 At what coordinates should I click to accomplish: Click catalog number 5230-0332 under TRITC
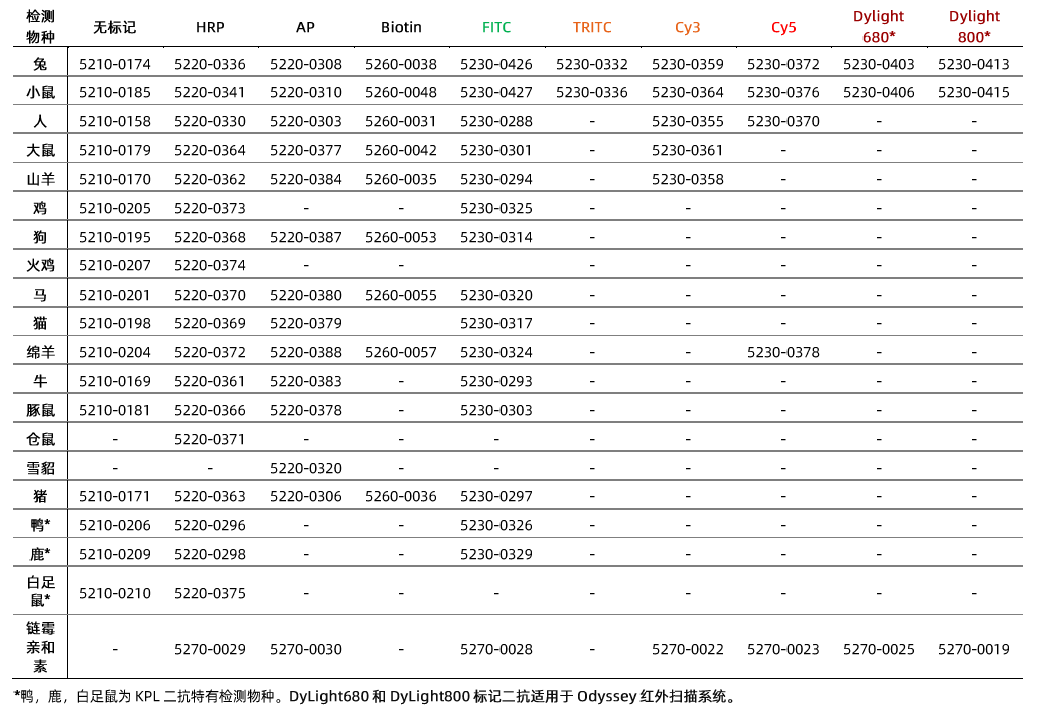coord(592,64)
